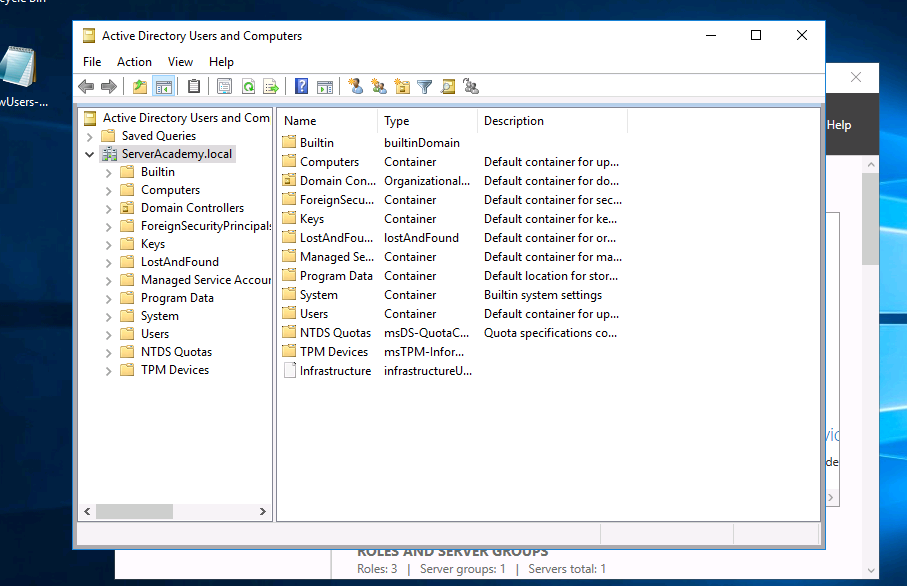Toggle Show/Hide Console Tree icon
The image size is (907, 586).
coord(164,87)
